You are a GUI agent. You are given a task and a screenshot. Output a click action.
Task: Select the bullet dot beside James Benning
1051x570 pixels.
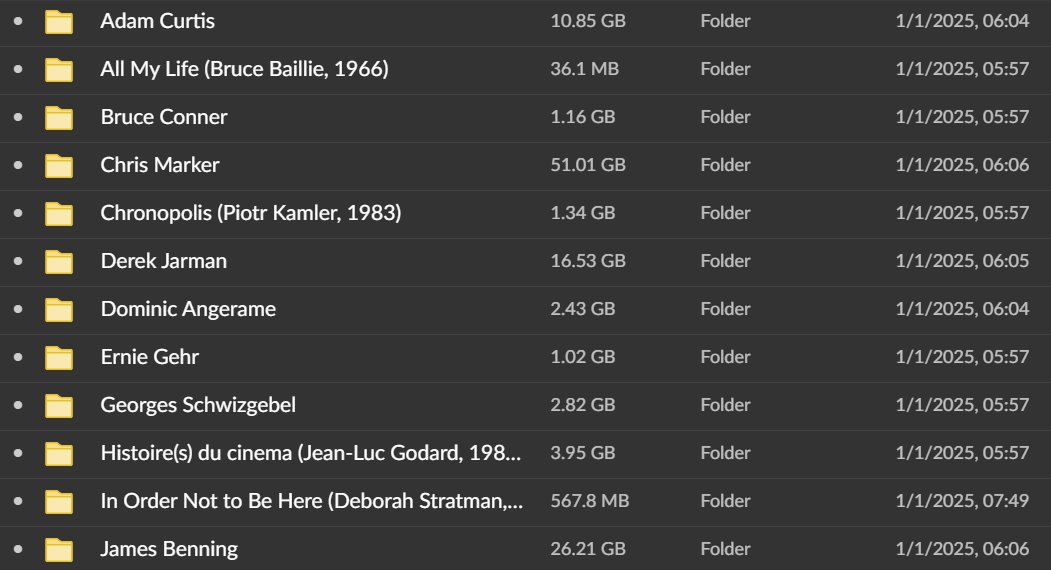(17, 549)
